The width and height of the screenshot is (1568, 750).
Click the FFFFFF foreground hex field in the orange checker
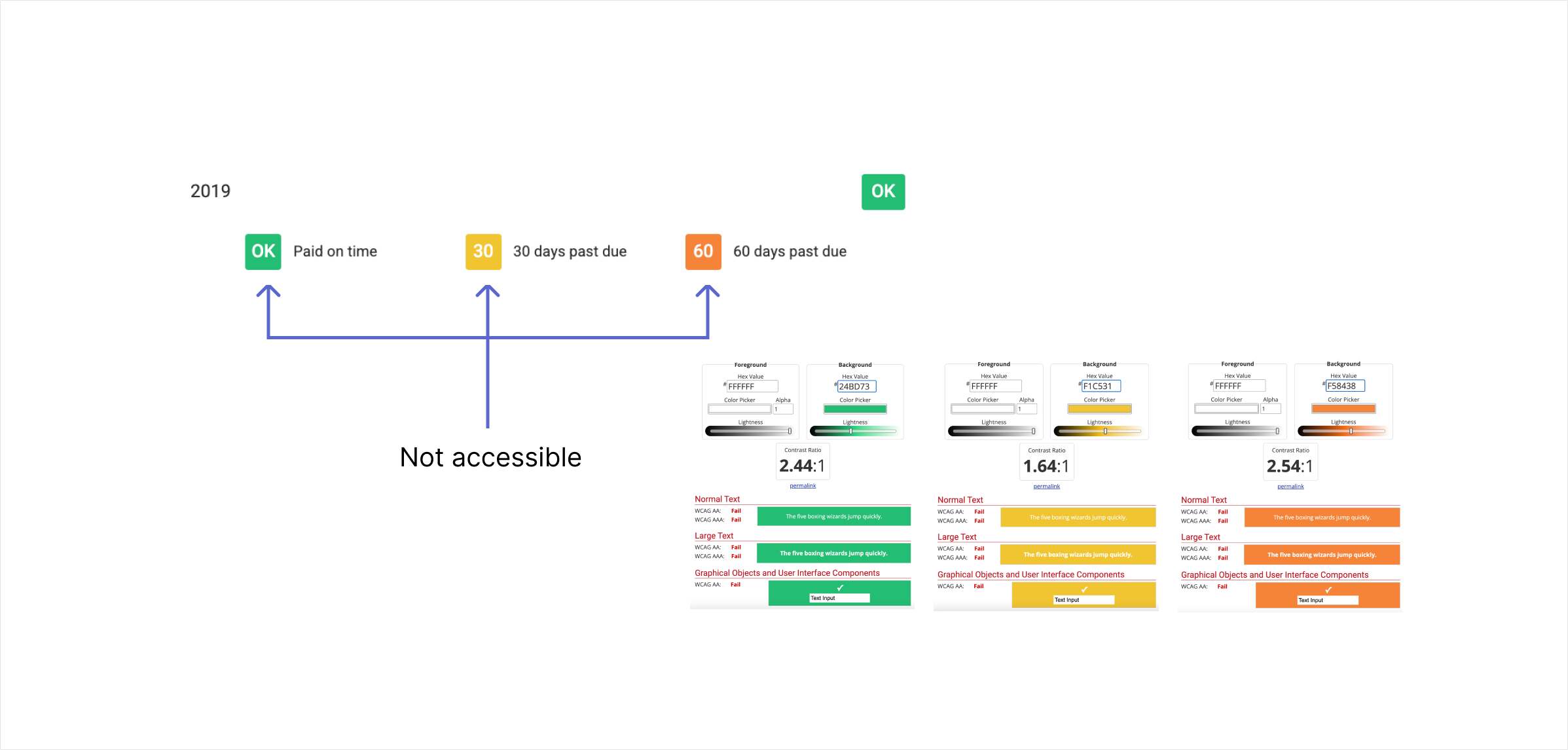(x=1239, y=386)
